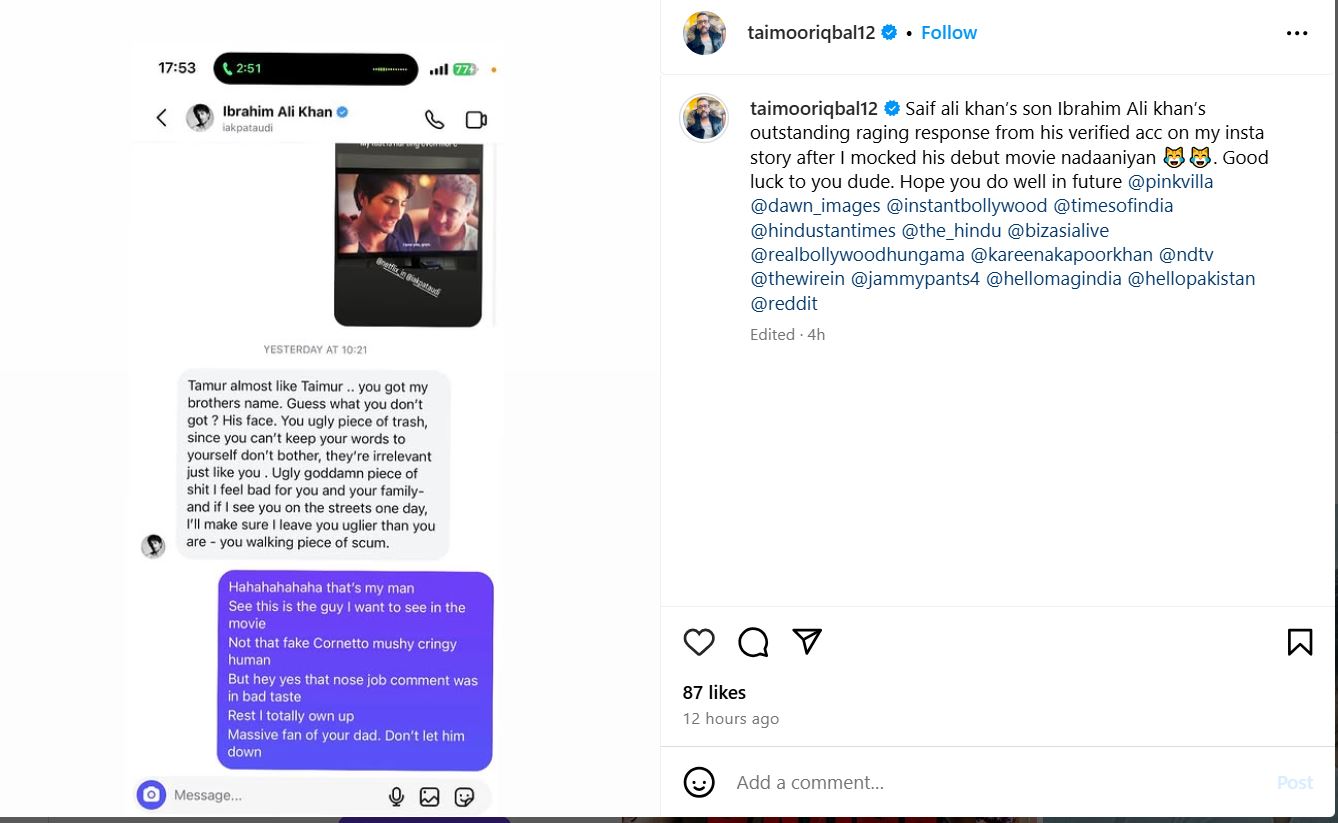The height and width of the screenshot is (823, 1338).
Task: Open the taimooriqbal12 profile picture in header
Action: pos(704,33)
